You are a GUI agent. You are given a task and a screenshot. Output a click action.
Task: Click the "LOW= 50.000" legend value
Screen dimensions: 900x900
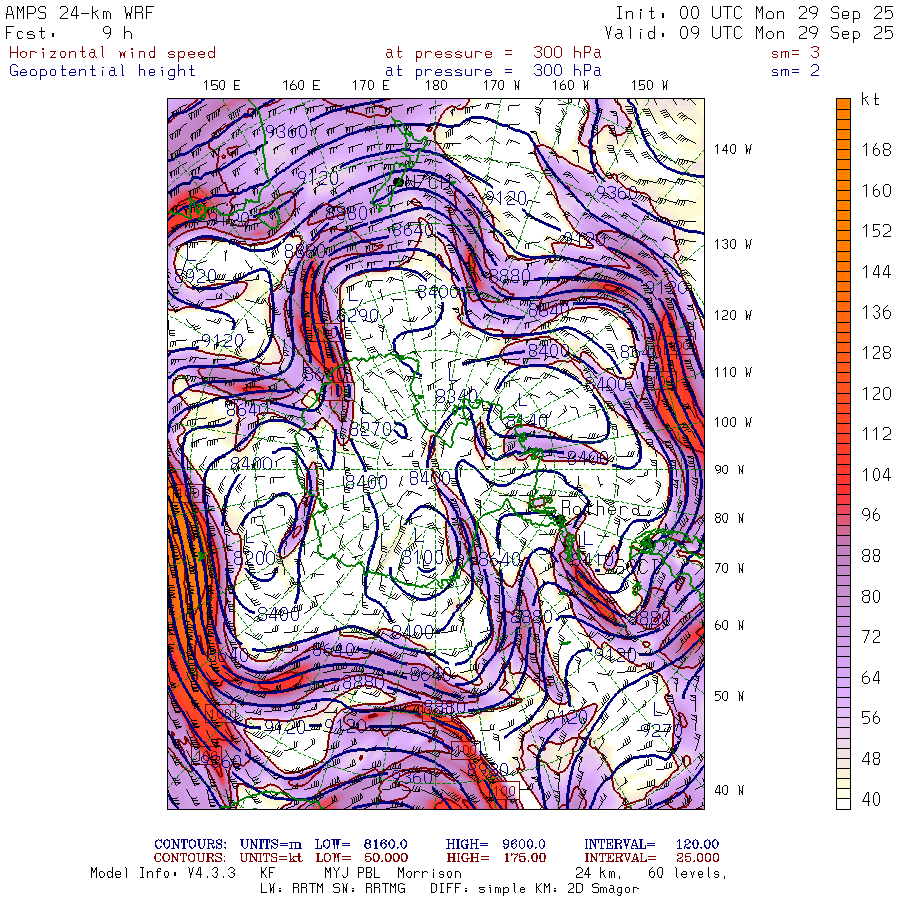click(361, 858)
